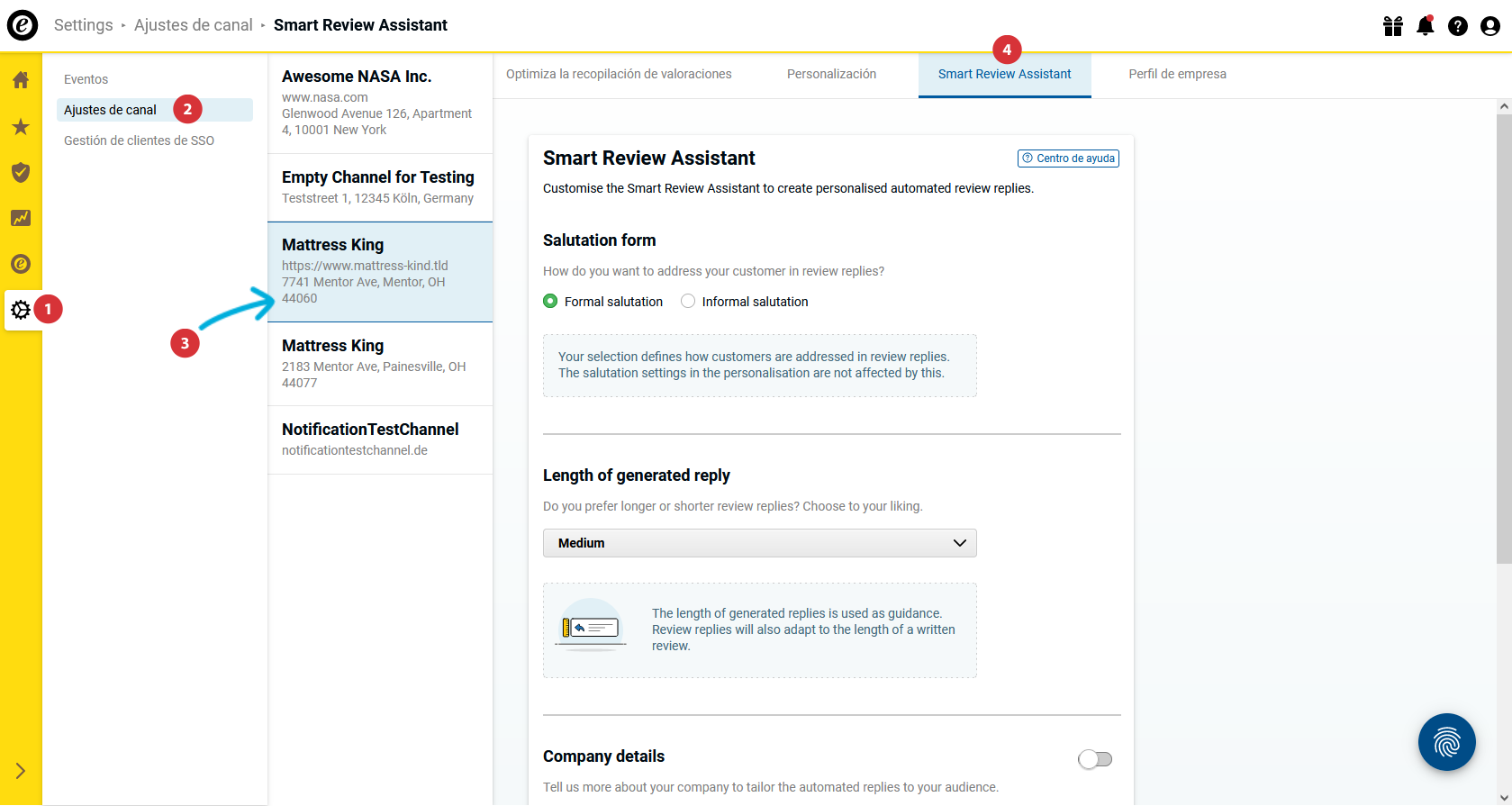
Task: Open the user account avatar icon
Action: click(x=1490, y=26)
